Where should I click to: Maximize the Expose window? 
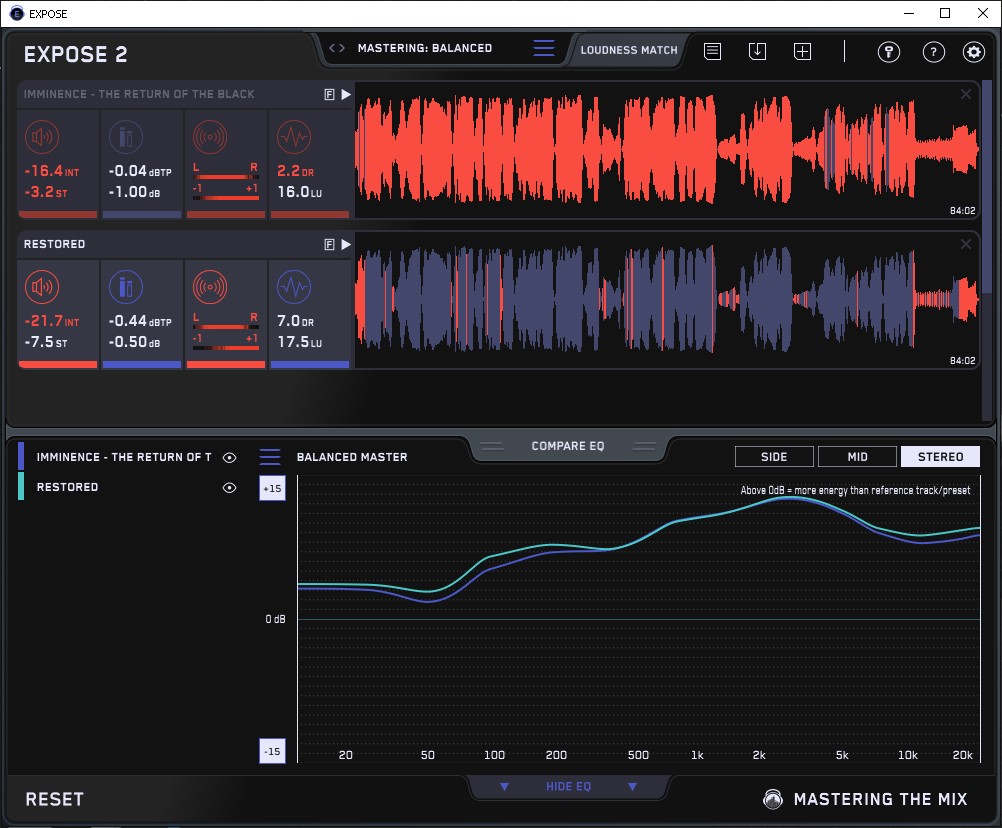pyautogui.click(x=945, y=13)
